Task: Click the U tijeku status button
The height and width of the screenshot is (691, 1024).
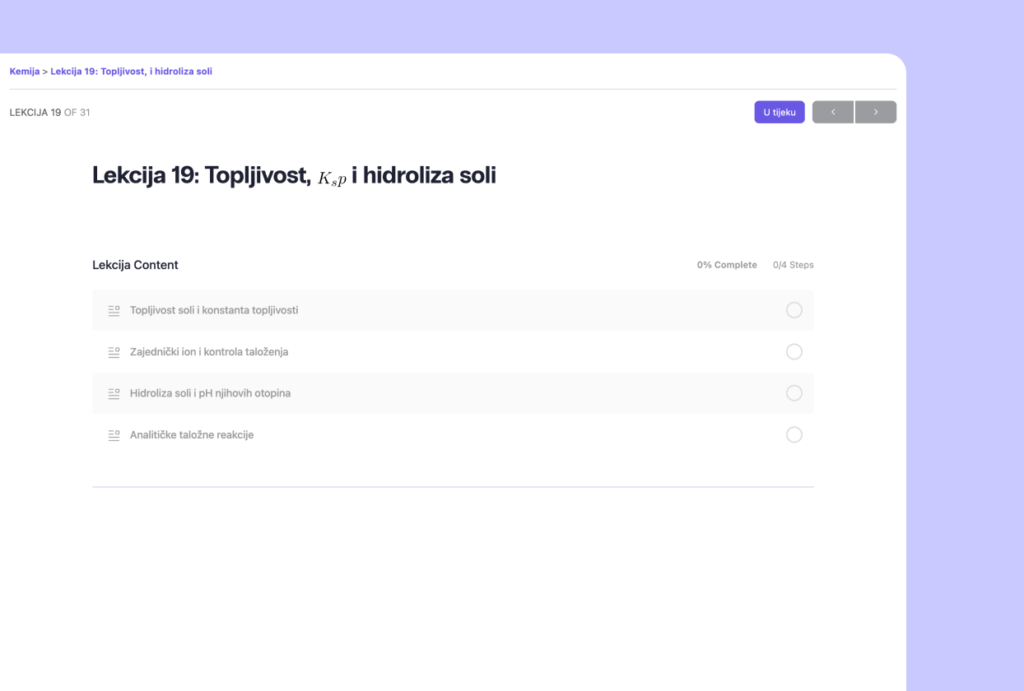Action: click(x=779, y=112)
